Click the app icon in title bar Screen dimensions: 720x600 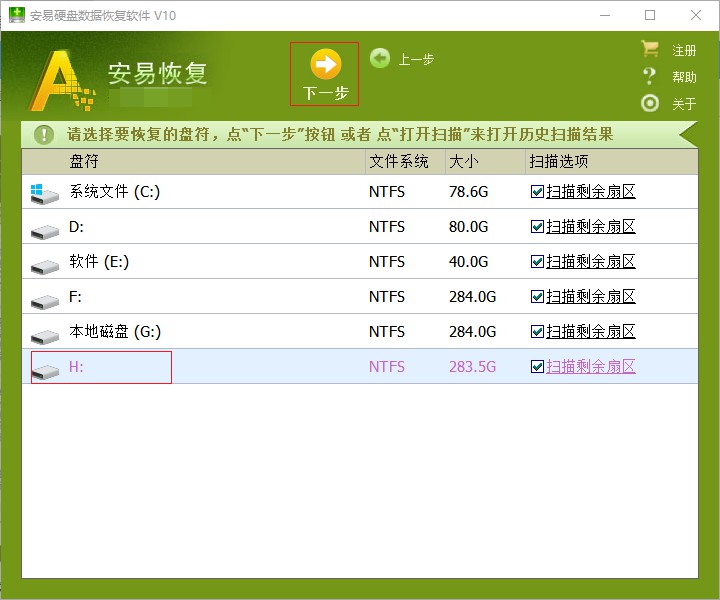pos(16,15)
